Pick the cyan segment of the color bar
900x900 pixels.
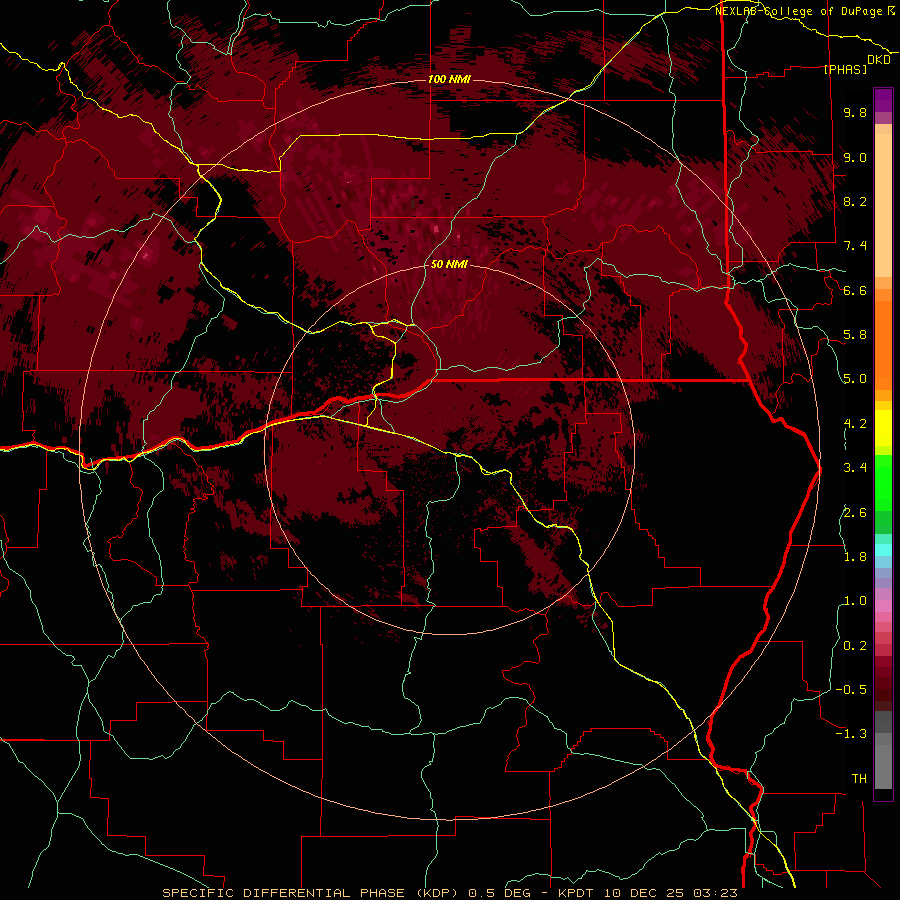pos(883,549)
